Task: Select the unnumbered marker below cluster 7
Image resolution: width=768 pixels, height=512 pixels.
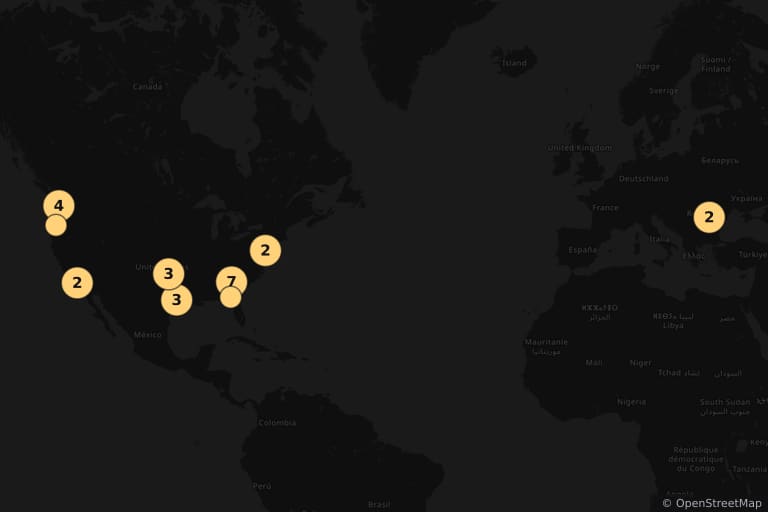Action: [230, 297]
